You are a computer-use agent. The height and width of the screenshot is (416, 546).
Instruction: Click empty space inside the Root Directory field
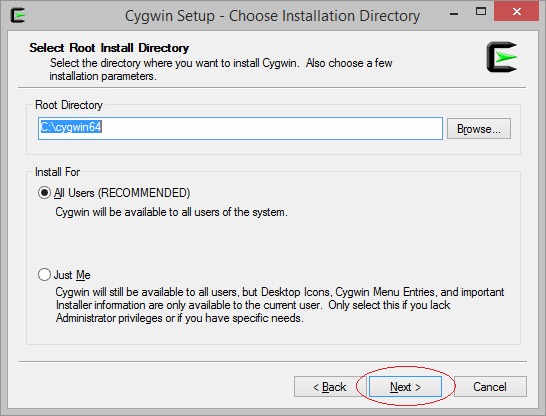click(x=272, y=128)
